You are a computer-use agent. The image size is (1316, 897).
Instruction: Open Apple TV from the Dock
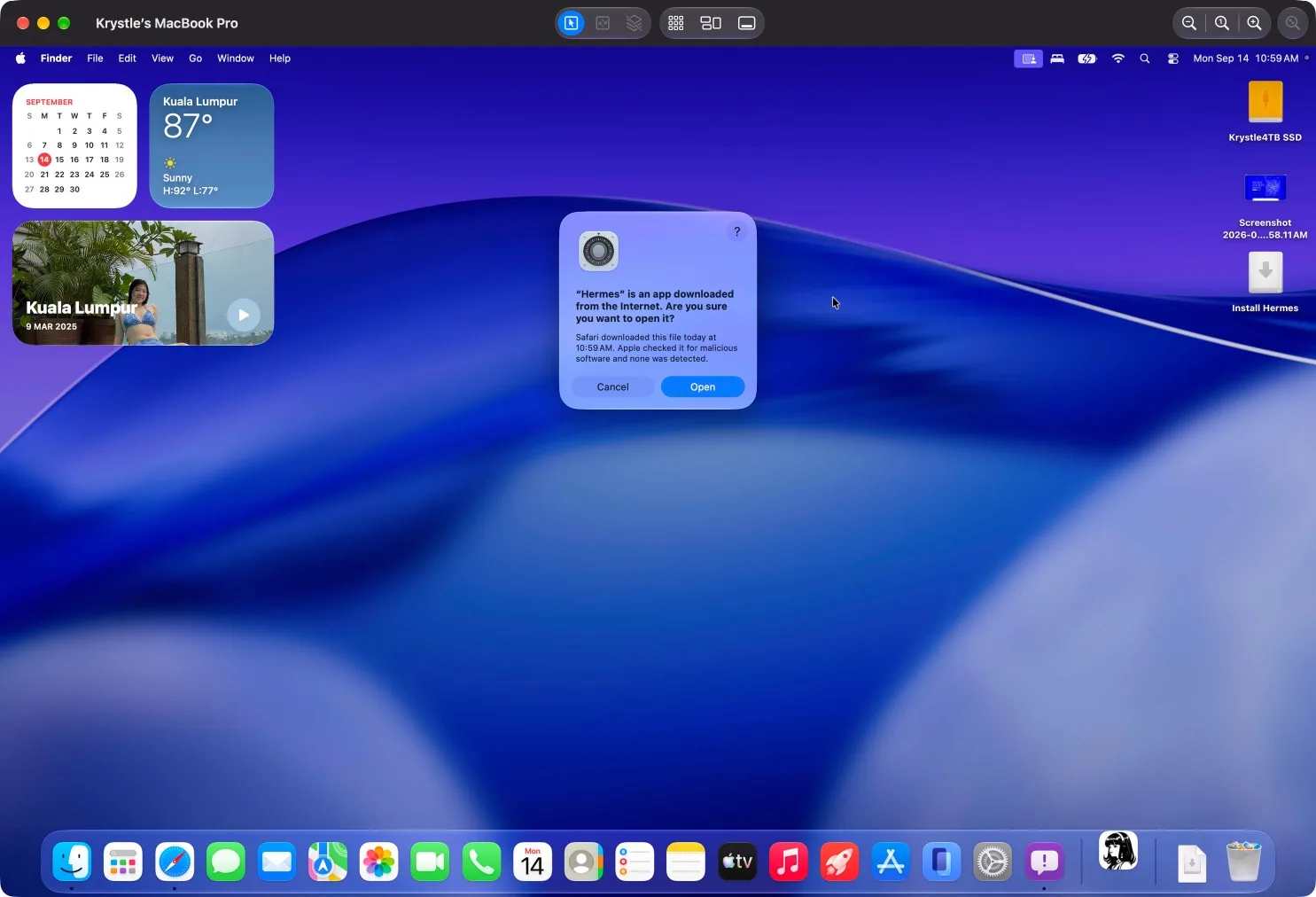[x=737, y=862]
